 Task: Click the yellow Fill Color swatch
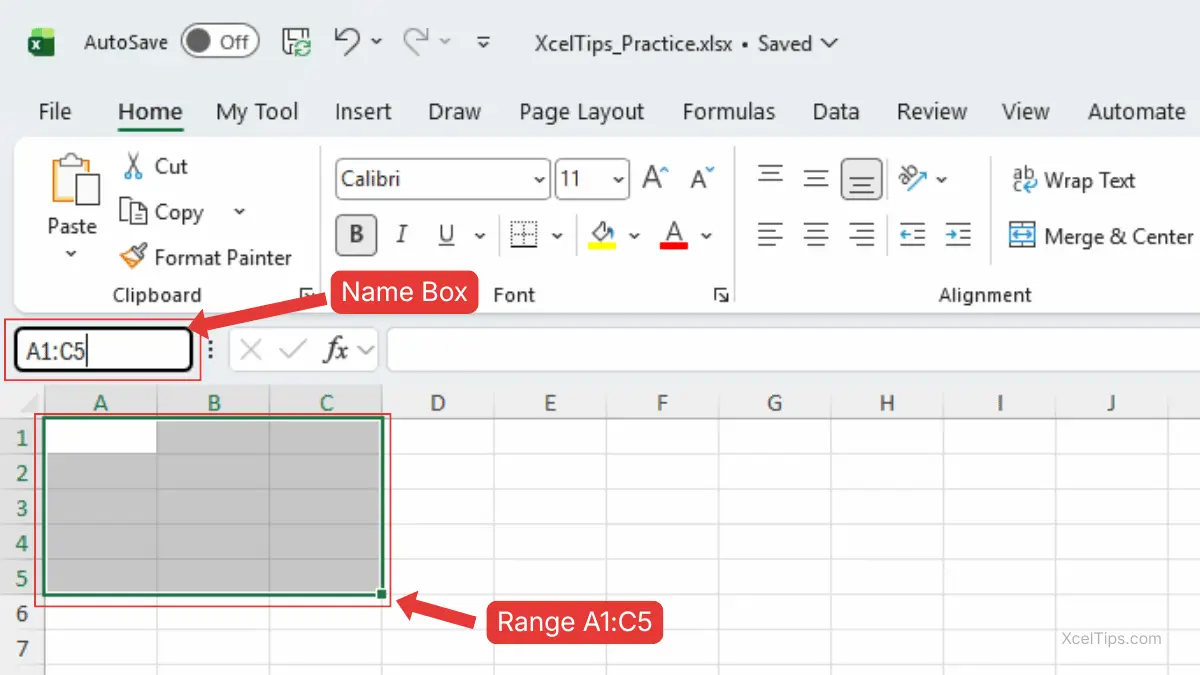coord(601,236)
